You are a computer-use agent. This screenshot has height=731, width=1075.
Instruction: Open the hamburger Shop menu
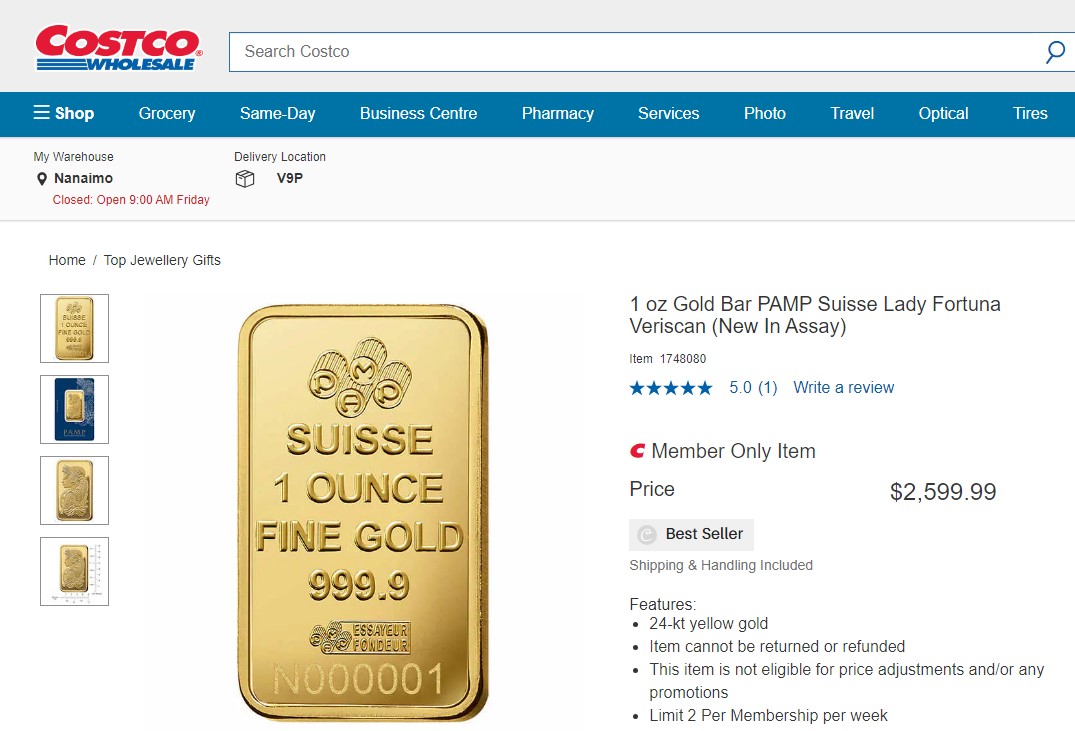pos(64,113)
